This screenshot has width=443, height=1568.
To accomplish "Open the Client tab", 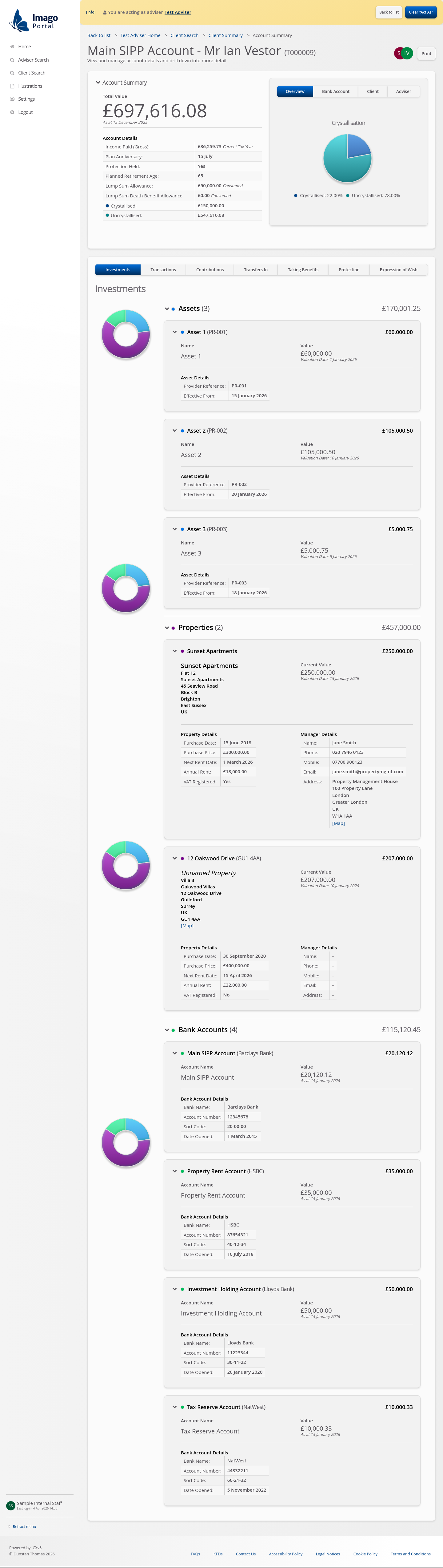I will tap(373, 91).
